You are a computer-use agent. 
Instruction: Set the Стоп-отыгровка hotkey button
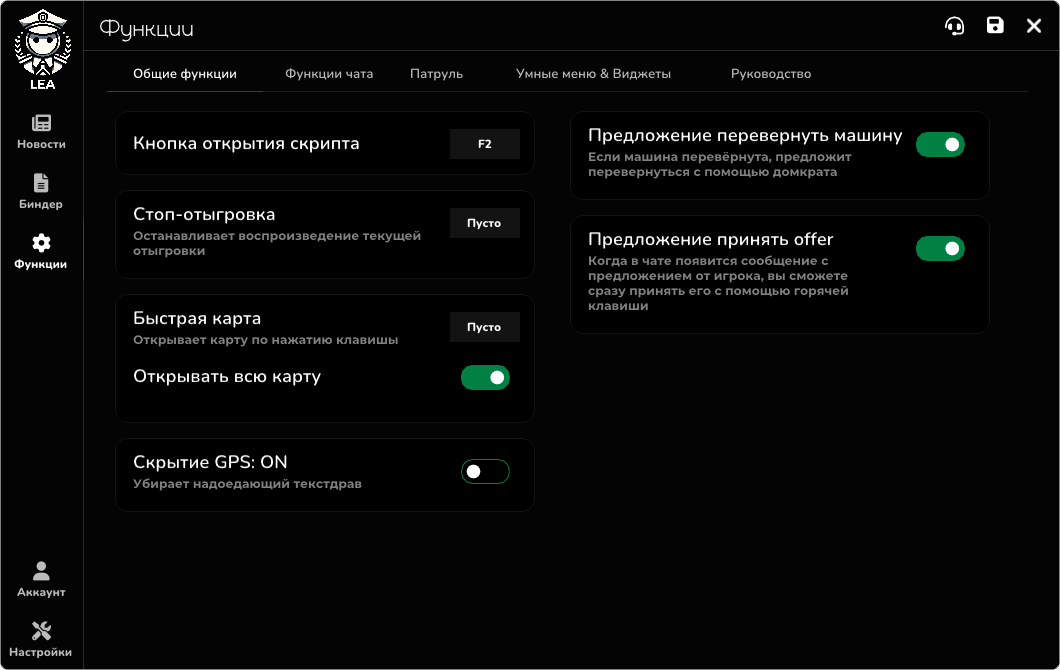[485, 223]
